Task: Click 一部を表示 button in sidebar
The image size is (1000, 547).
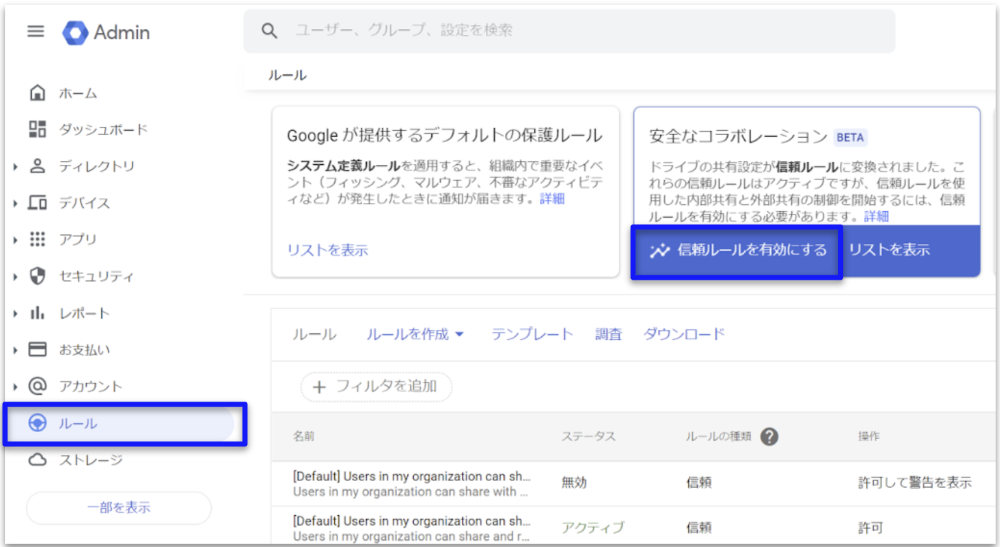Action: pyautogui.click(x=118, y=508)
